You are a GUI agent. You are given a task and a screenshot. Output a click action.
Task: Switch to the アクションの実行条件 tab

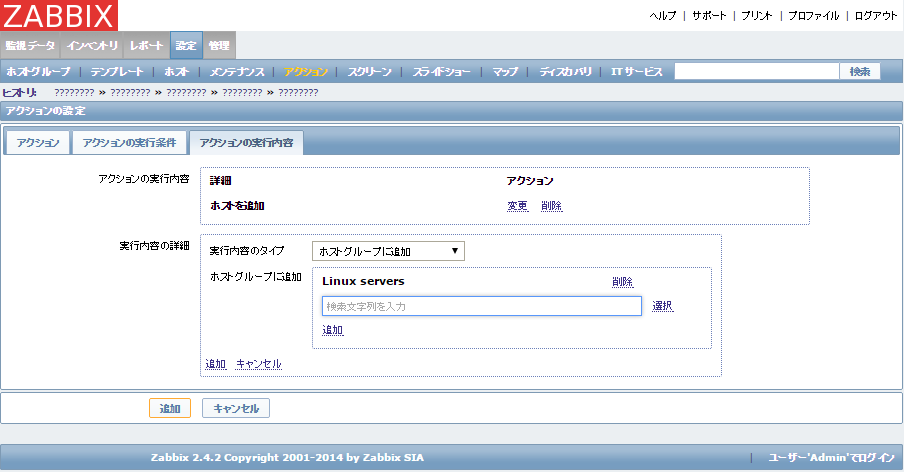click(x=129, y=143)
